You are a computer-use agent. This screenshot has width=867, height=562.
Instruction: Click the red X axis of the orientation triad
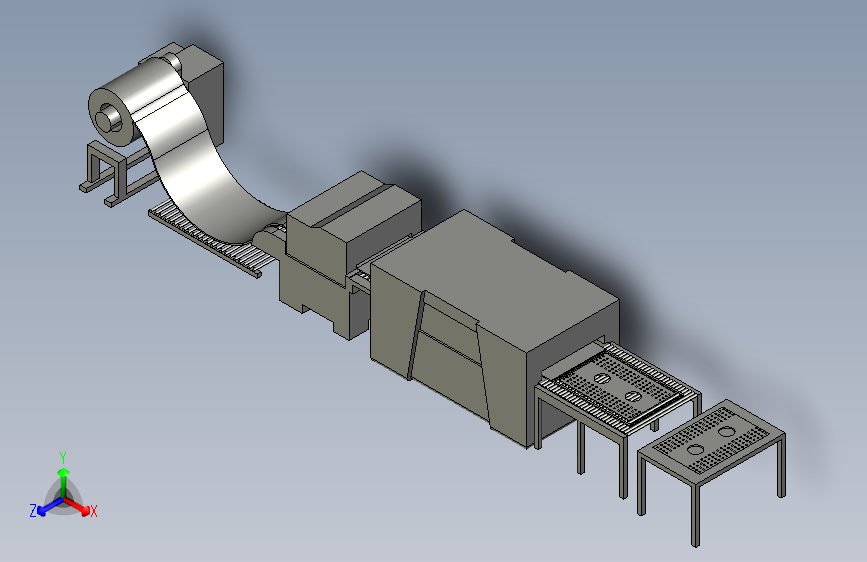(77, 506)
